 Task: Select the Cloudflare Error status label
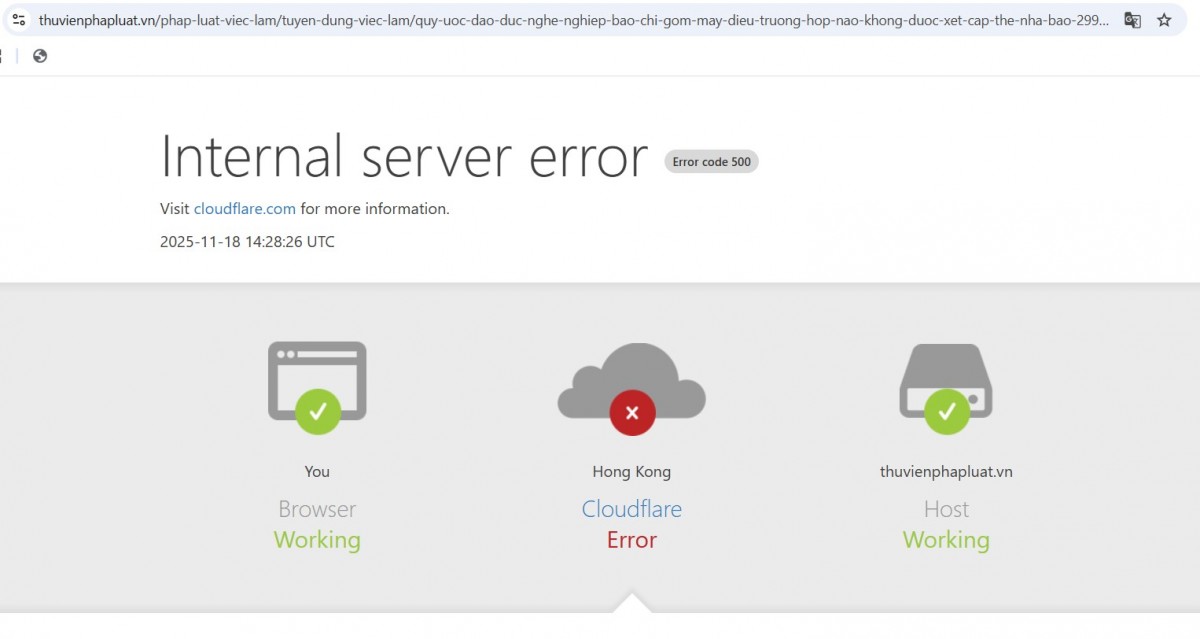[631, 539]
